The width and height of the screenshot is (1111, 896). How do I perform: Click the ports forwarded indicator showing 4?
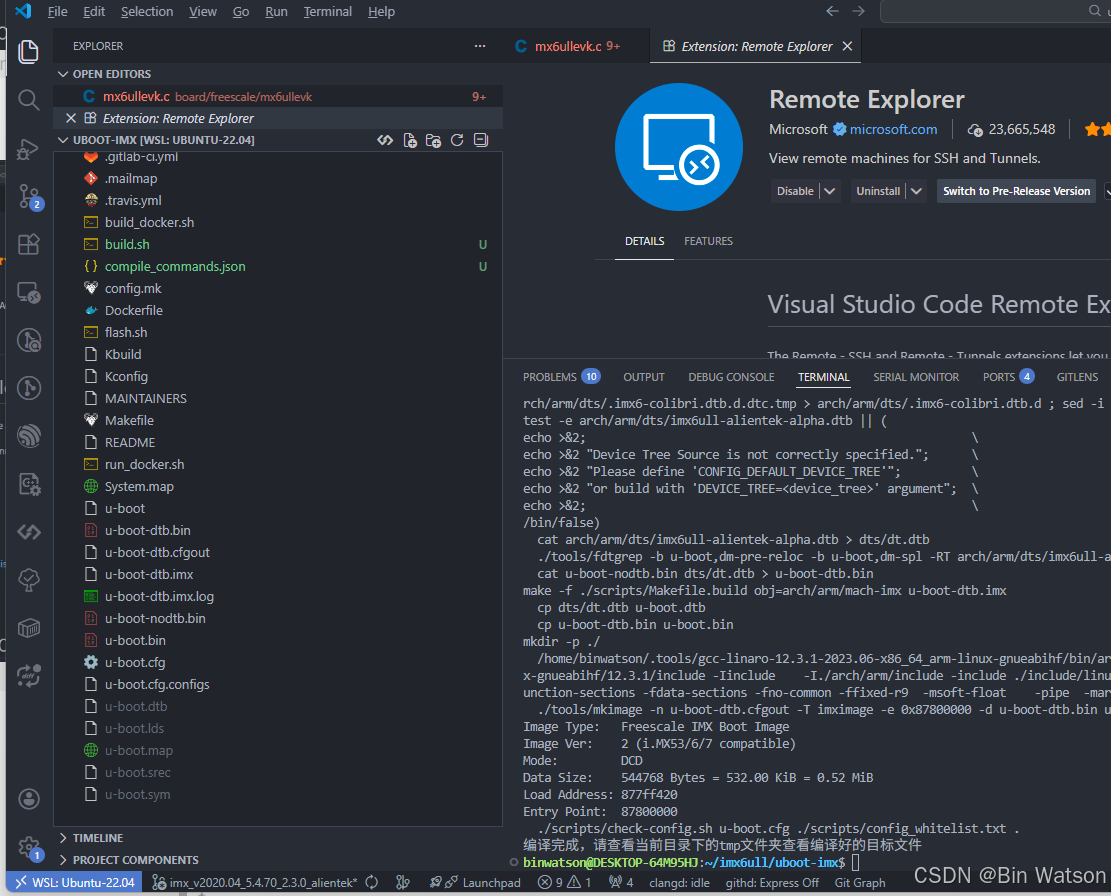(621, 883)
